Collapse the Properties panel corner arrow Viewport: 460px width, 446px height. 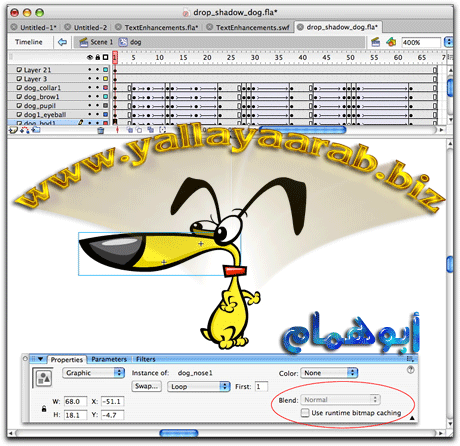point(412,418)
